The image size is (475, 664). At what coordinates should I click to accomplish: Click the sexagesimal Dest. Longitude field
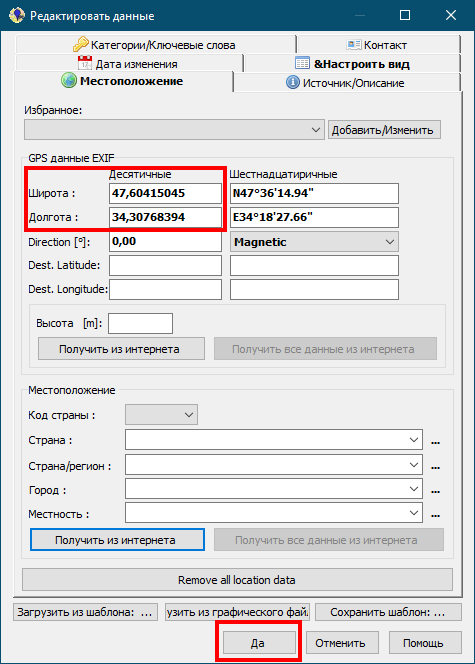tap(314, 290)
